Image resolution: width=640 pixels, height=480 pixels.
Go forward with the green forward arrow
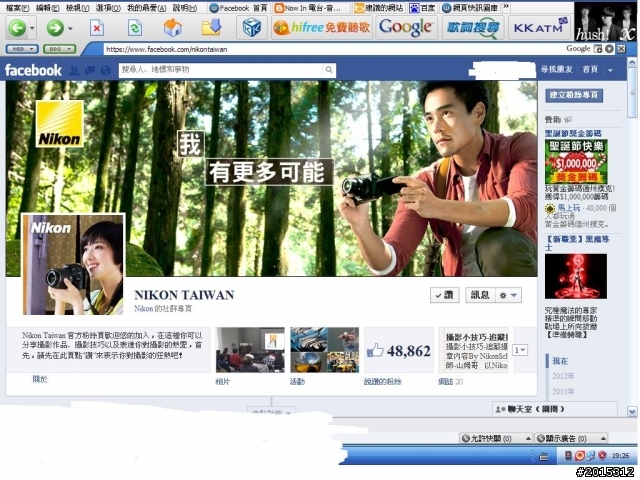click(x=55, y=28)
